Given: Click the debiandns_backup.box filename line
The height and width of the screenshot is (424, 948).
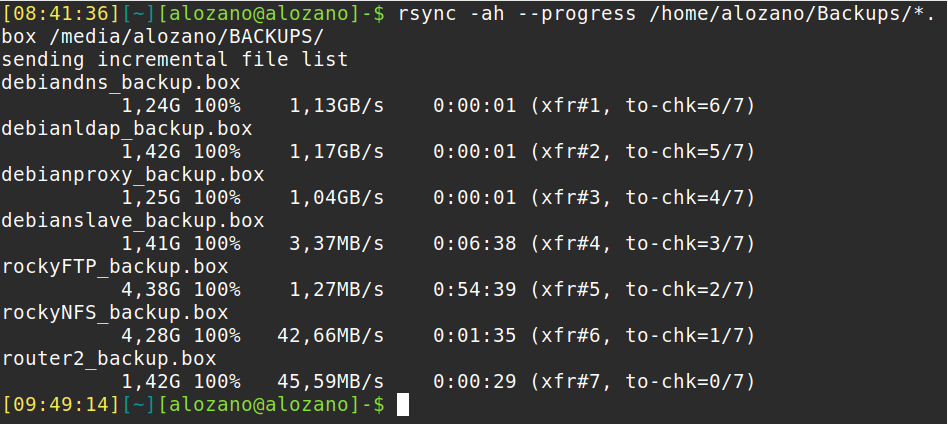Looking at the screenshot, I should click(x=121, y=82).
